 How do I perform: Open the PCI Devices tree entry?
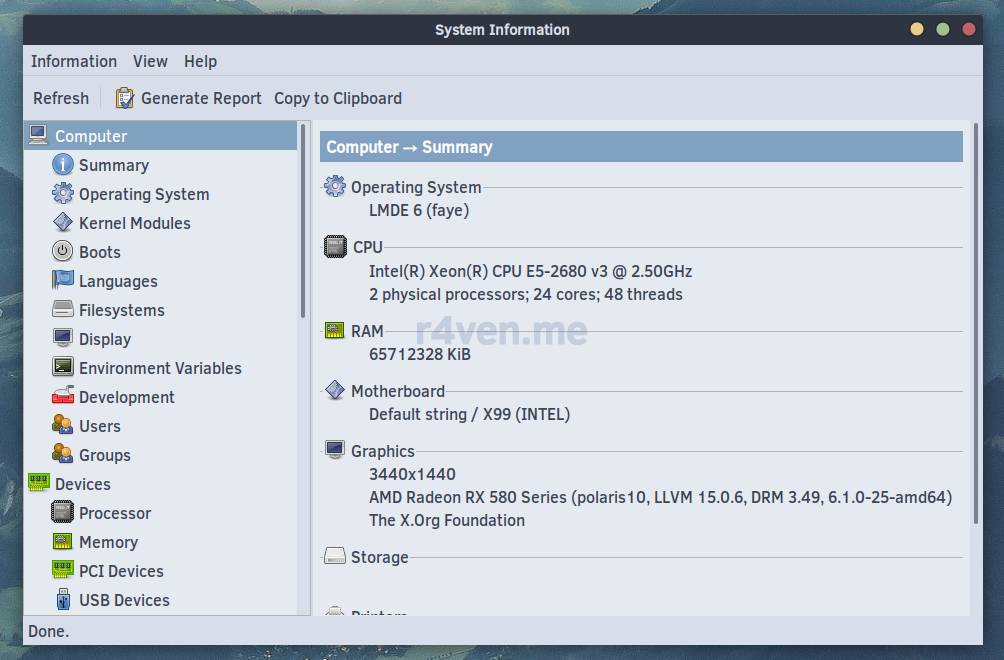point(121,571)
